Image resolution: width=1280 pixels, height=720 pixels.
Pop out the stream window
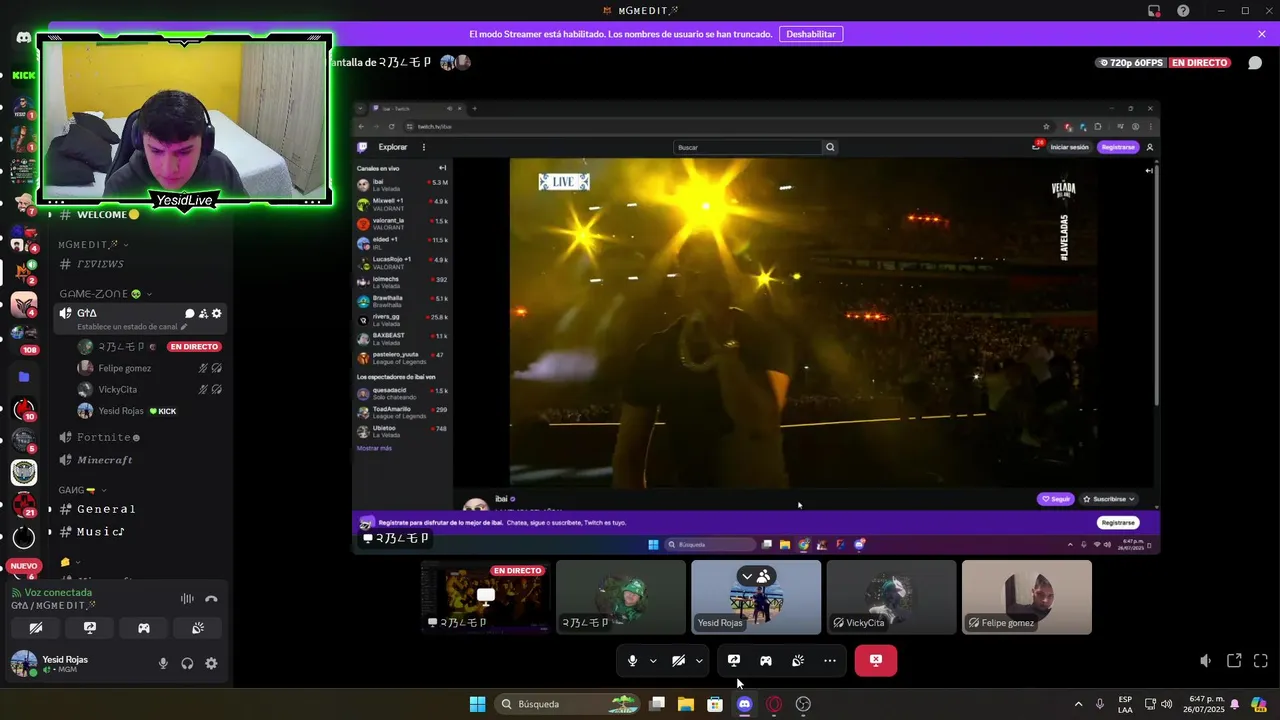tap(1234, 661)
